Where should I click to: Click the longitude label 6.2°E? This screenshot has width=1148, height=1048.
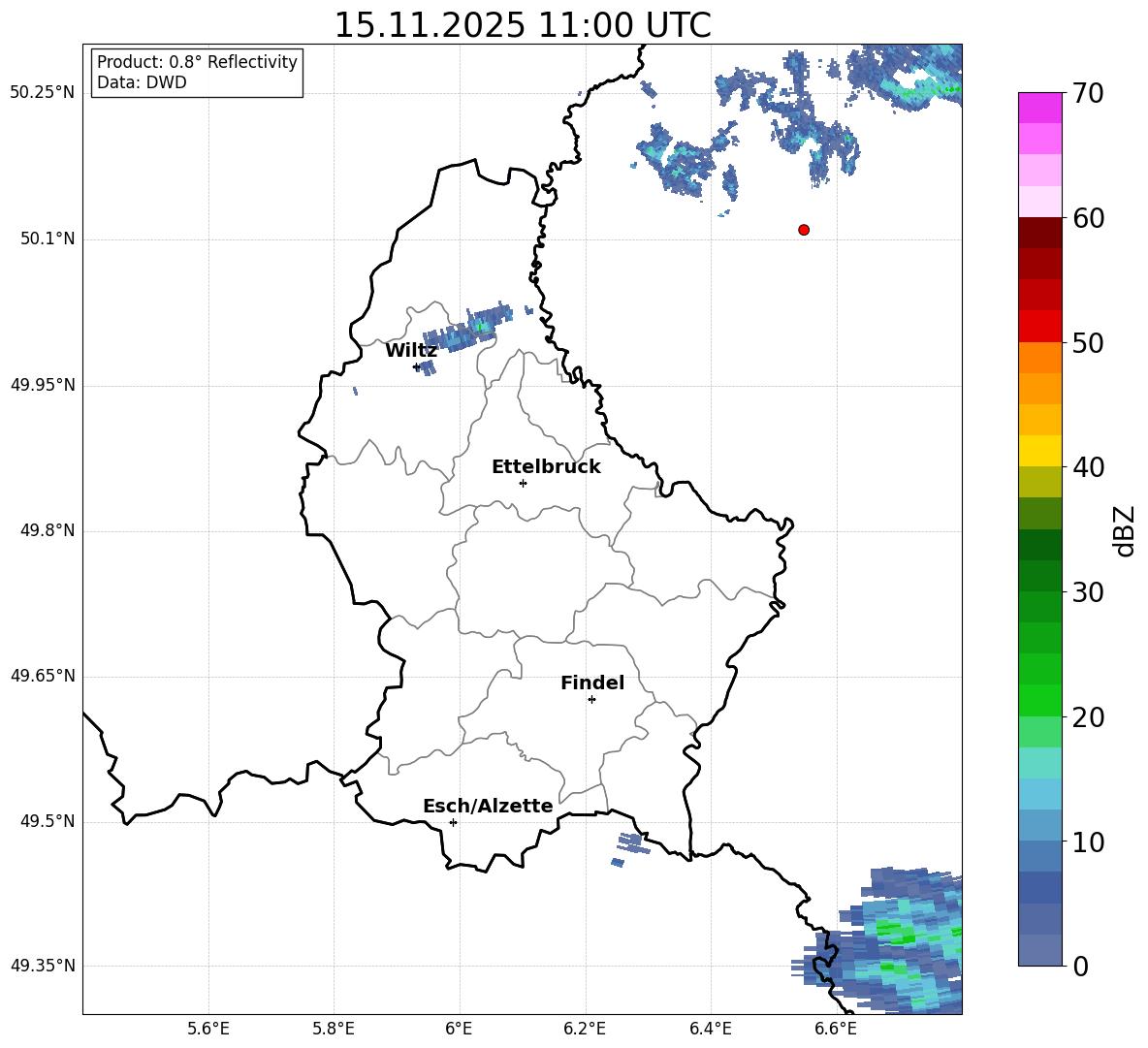[x=585, y=1029]
